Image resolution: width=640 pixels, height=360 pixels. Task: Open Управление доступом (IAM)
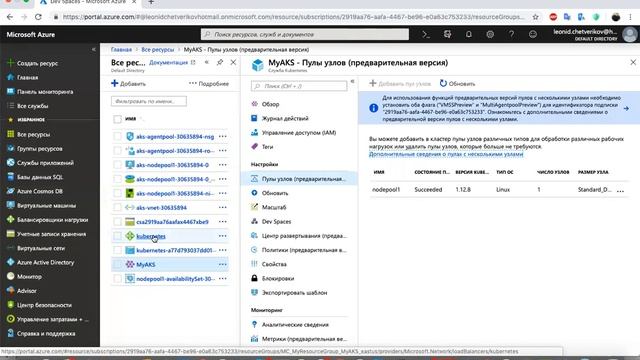point(299,133)
